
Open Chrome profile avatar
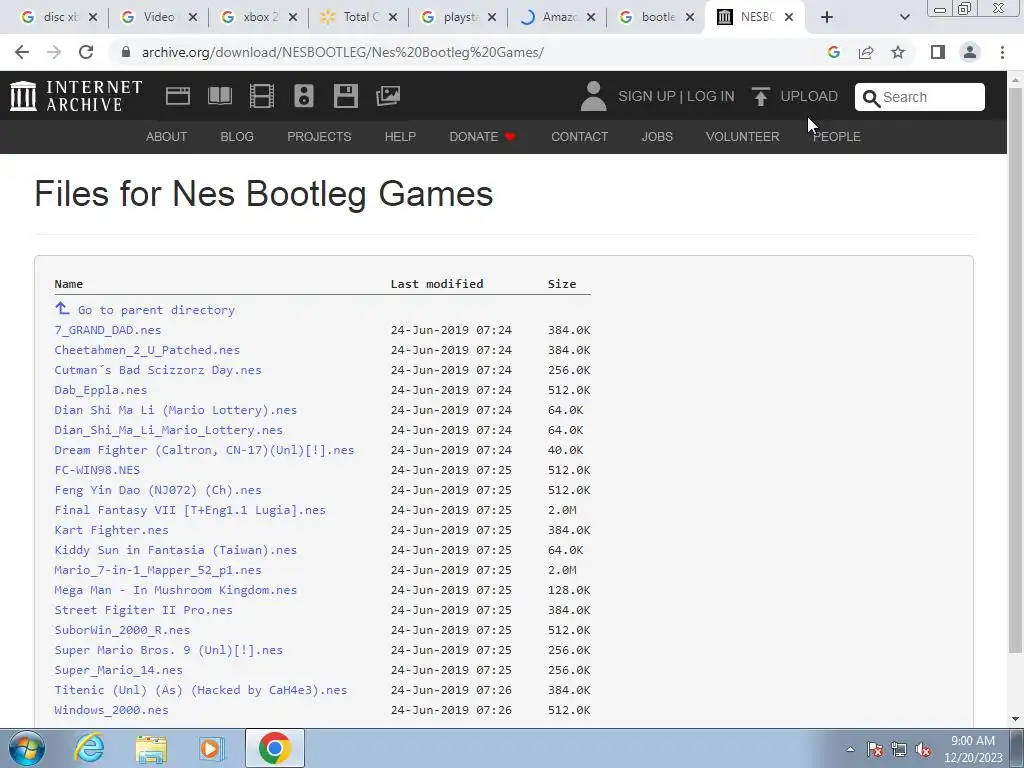[970, 52]
